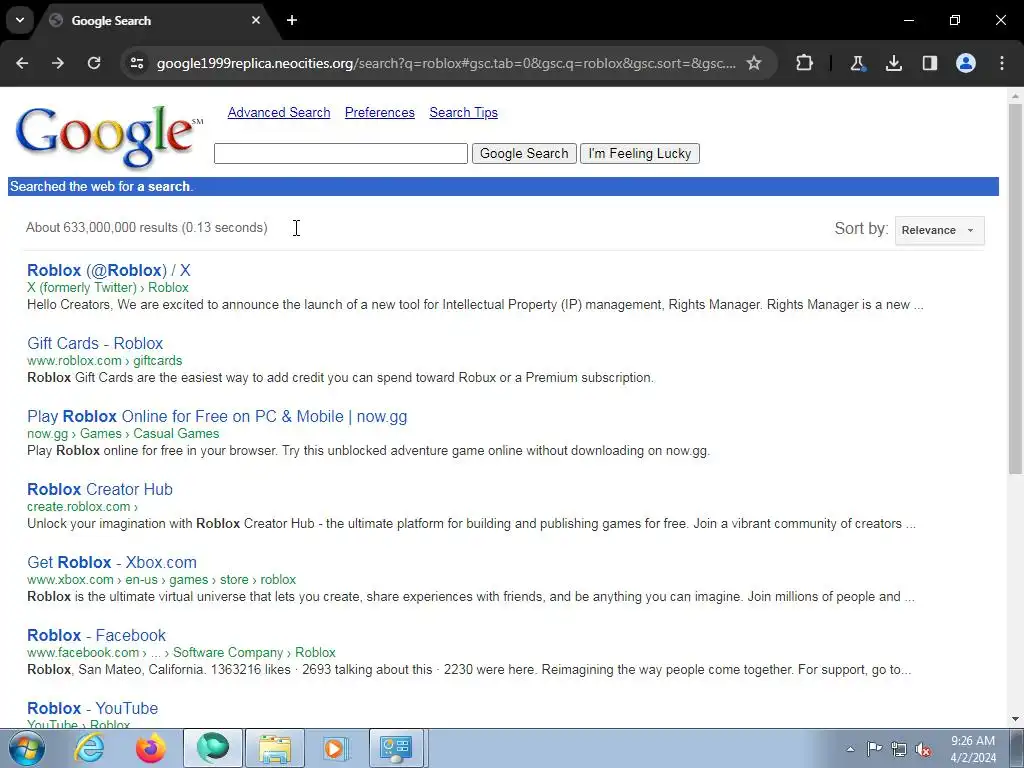Open the Advanced Search link
1024x768 pixels.
(x=279, y=112)
